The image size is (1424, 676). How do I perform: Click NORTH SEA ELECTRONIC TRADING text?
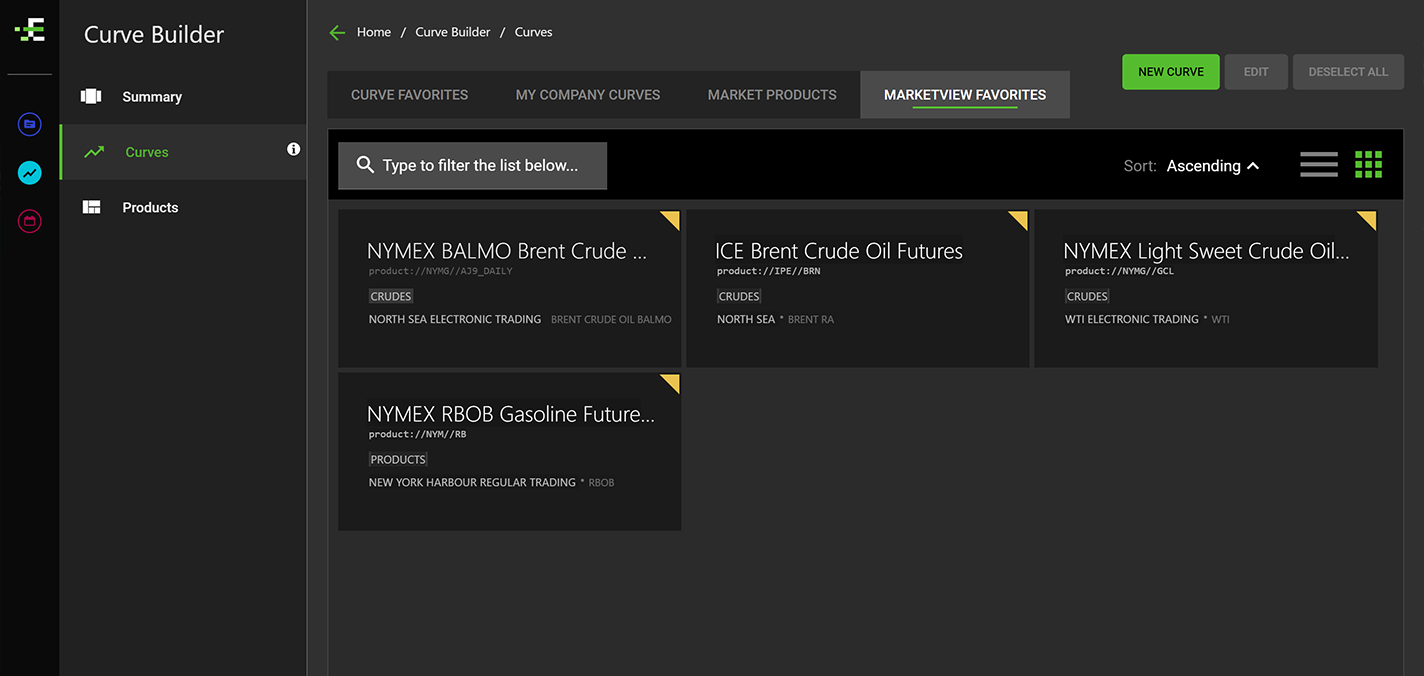pyautogui.click(x=455, y=319)
